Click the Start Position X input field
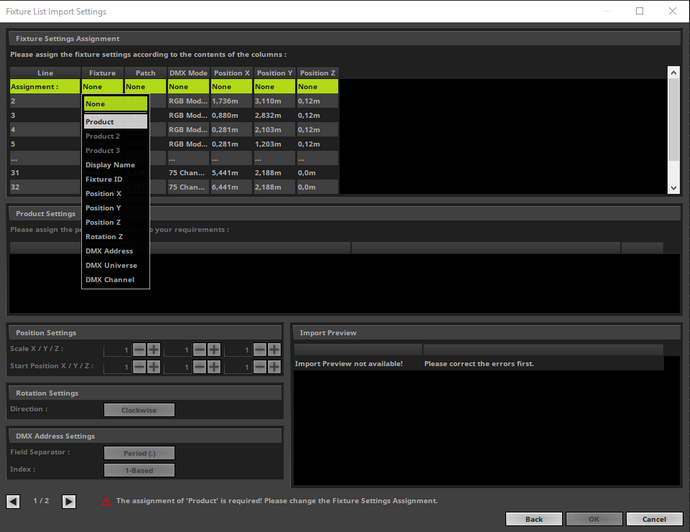The height and width of the screenshot is (532, 690). [x=117, y=367]
